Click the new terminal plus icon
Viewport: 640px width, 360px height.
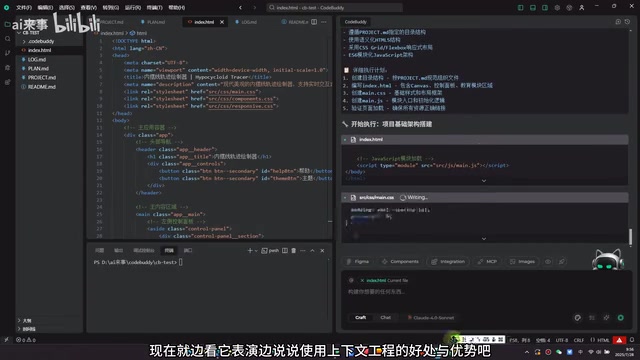pos(250,250)
